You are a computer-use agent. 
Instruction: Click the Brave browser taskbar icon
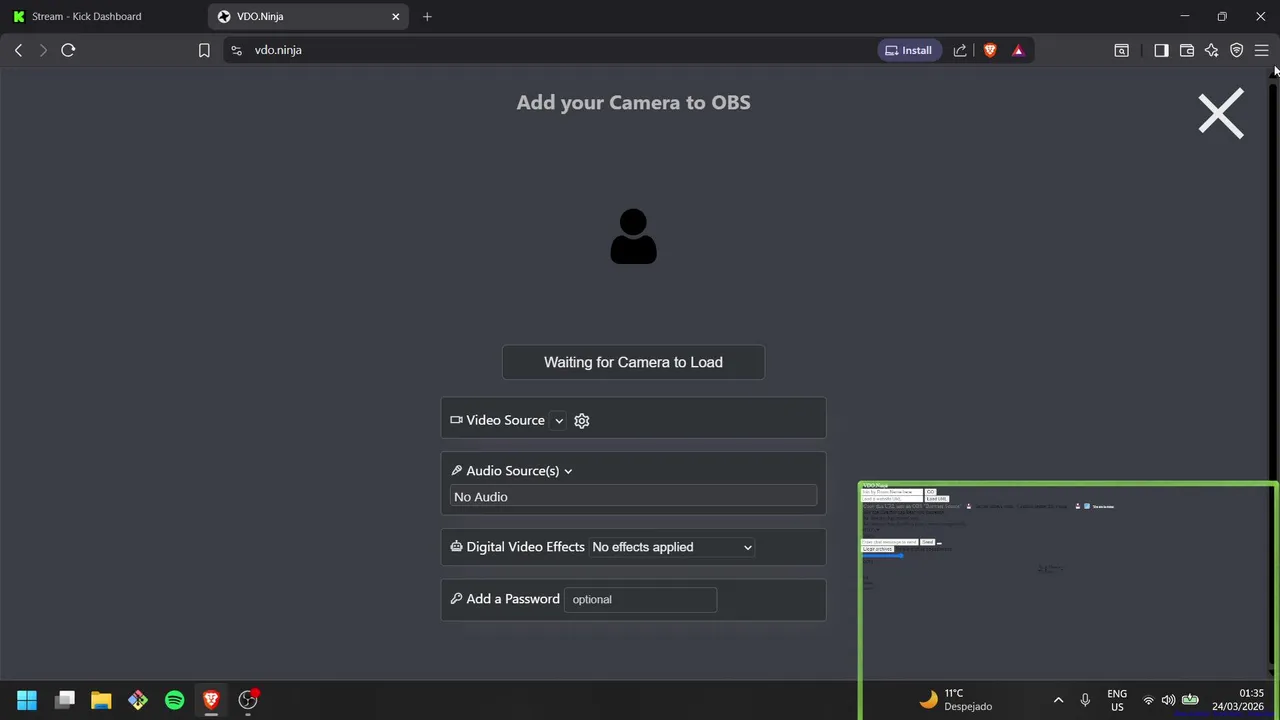[x=211, y=700]
